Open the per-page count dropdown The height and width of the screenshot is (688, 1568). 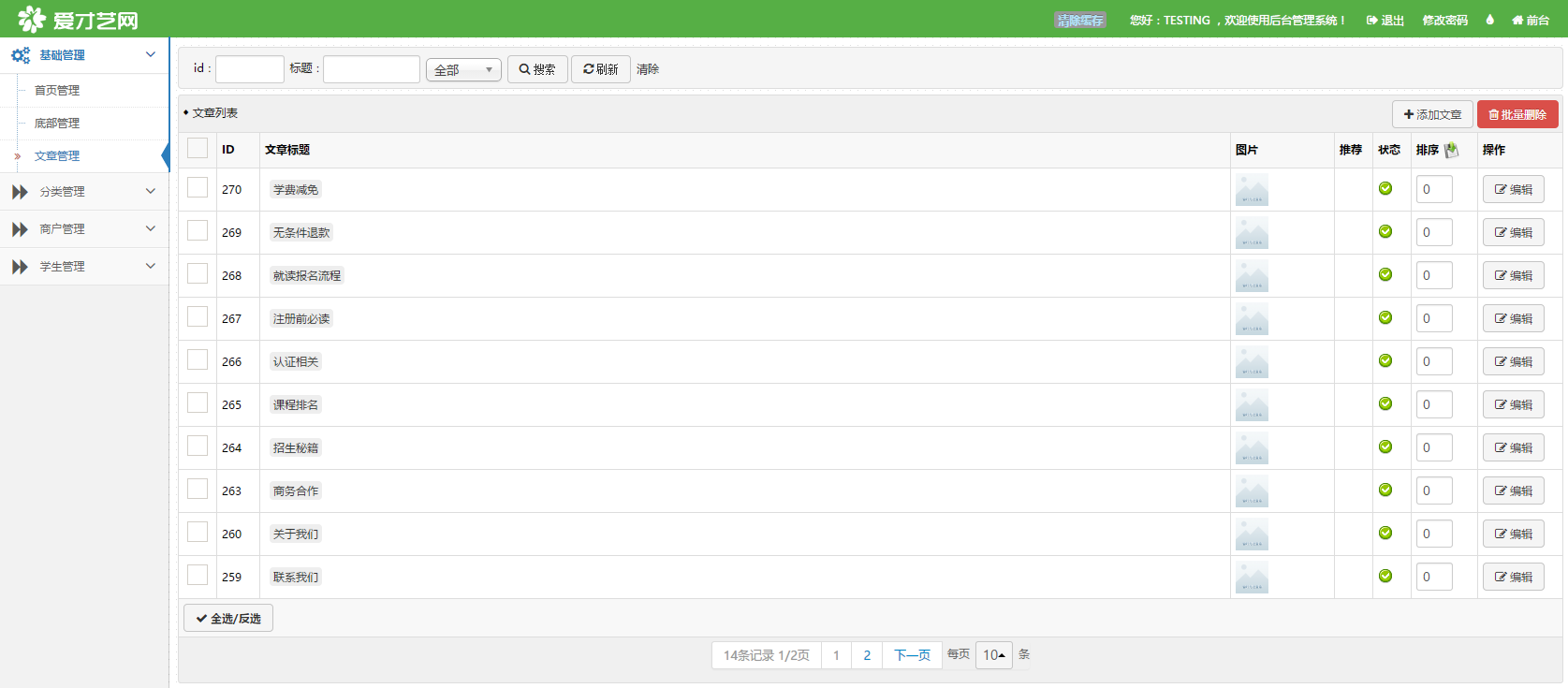[993, 655]
